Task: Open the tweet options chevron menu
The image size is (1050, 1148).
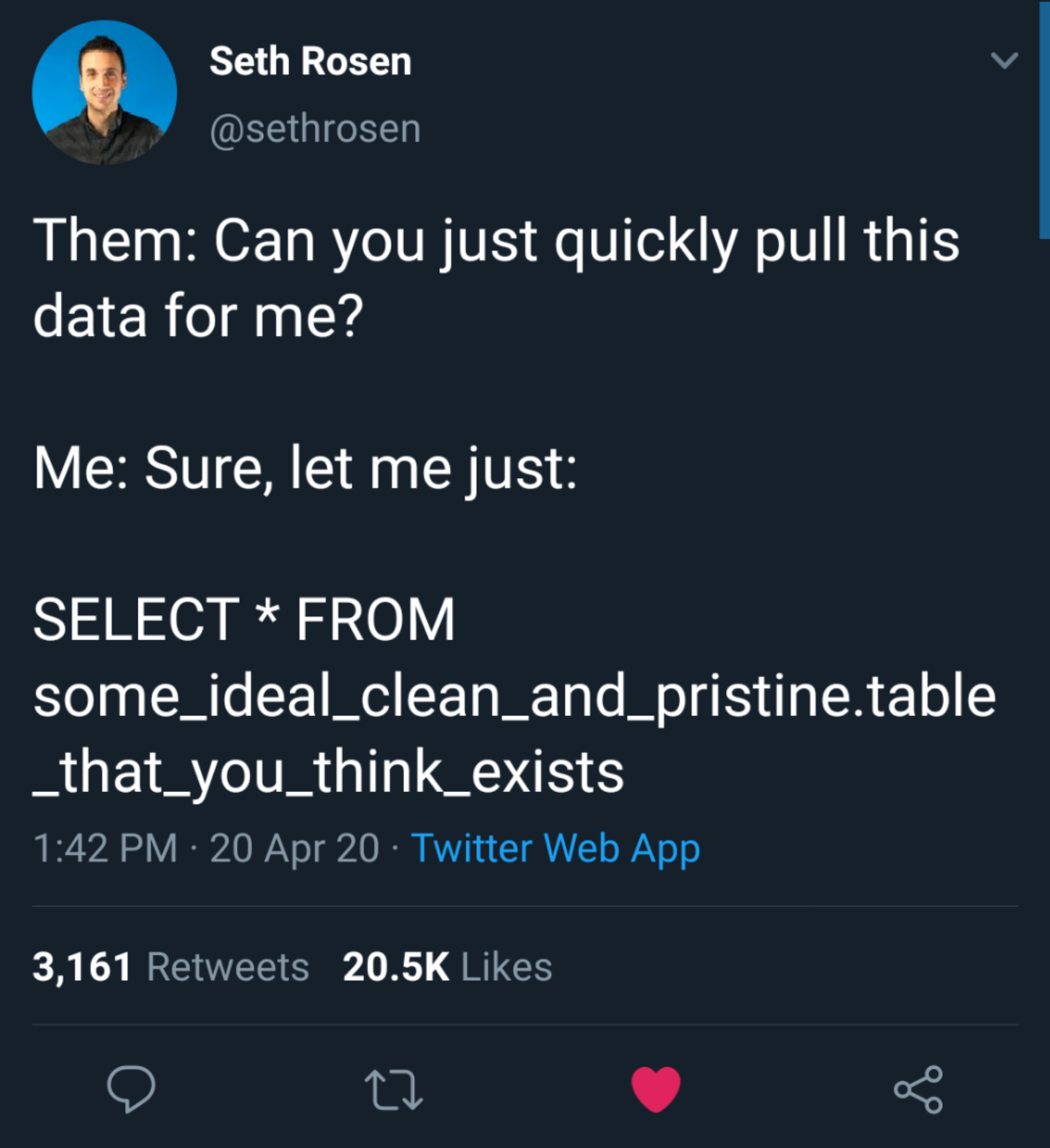Action: point(1004,60)
